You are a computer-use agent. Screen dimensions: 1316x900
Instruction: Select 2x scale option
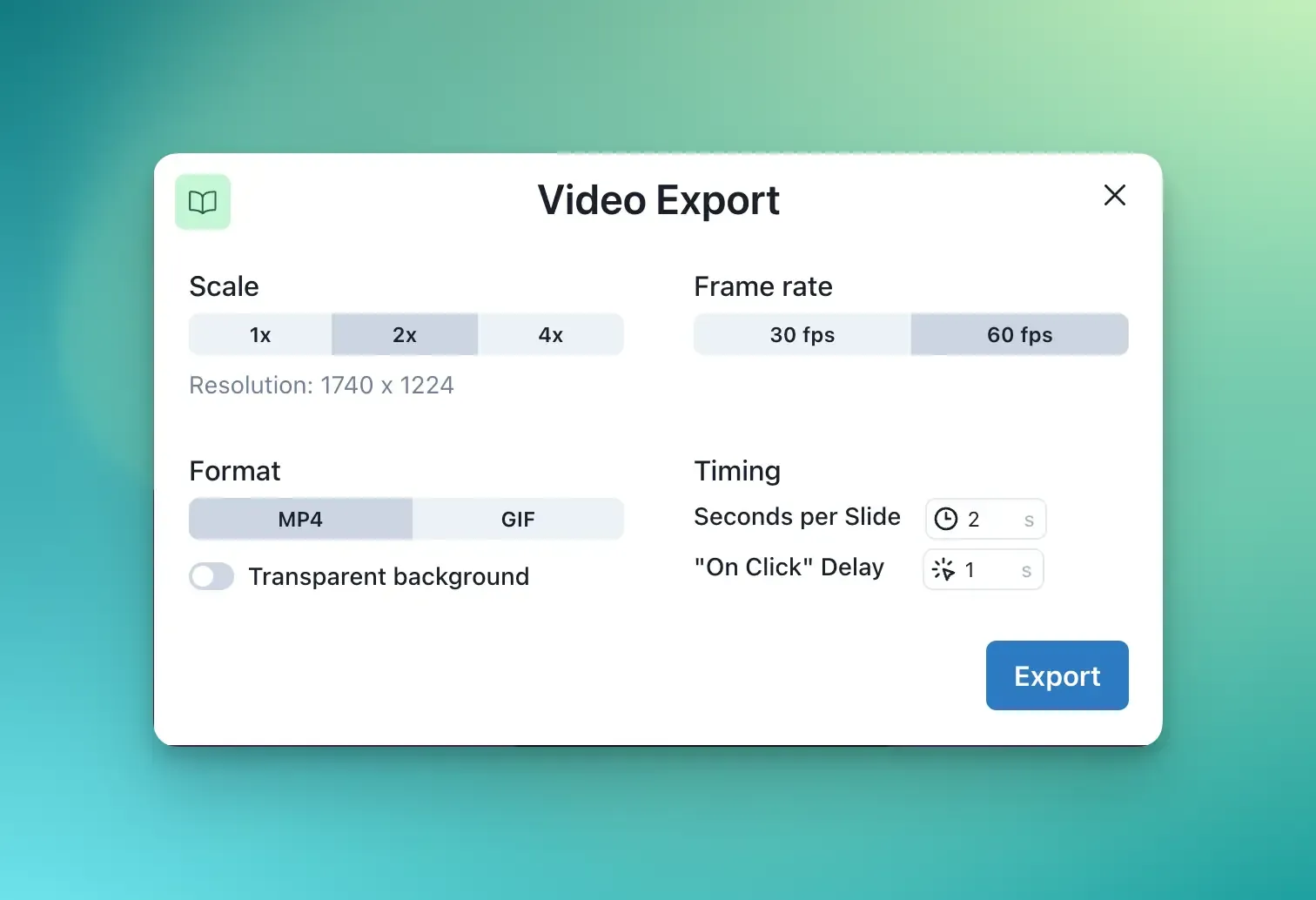pyautogui.click(x=405, y=335)
